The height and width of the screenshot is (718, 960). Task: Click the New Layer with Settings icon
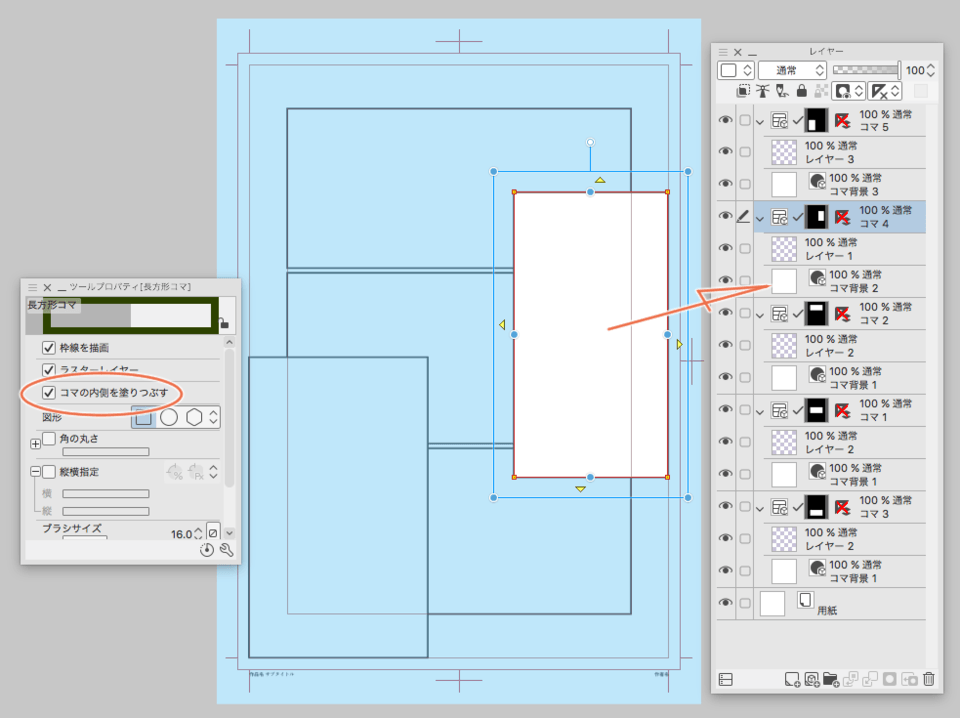tap(814, 681)
